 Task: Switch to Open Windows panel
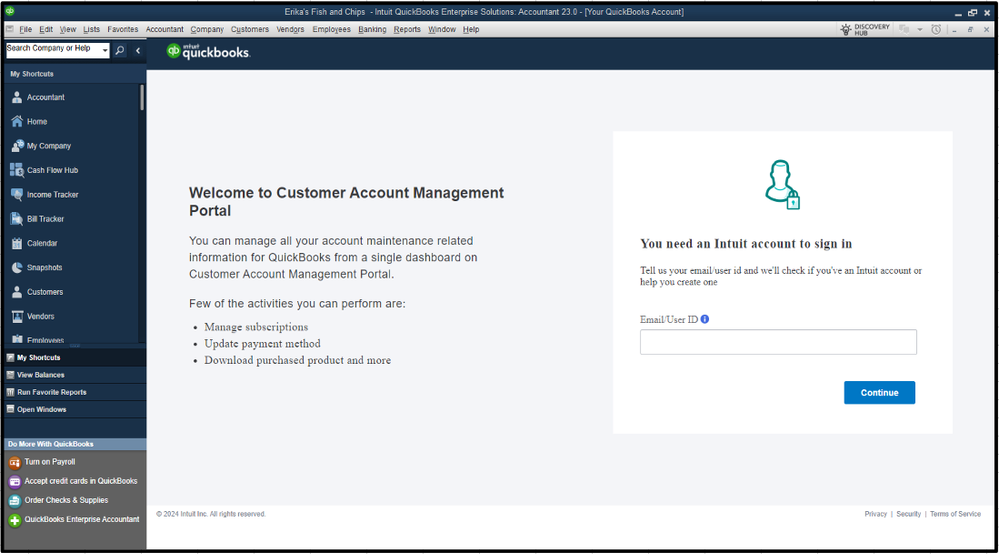pos(75,409)
